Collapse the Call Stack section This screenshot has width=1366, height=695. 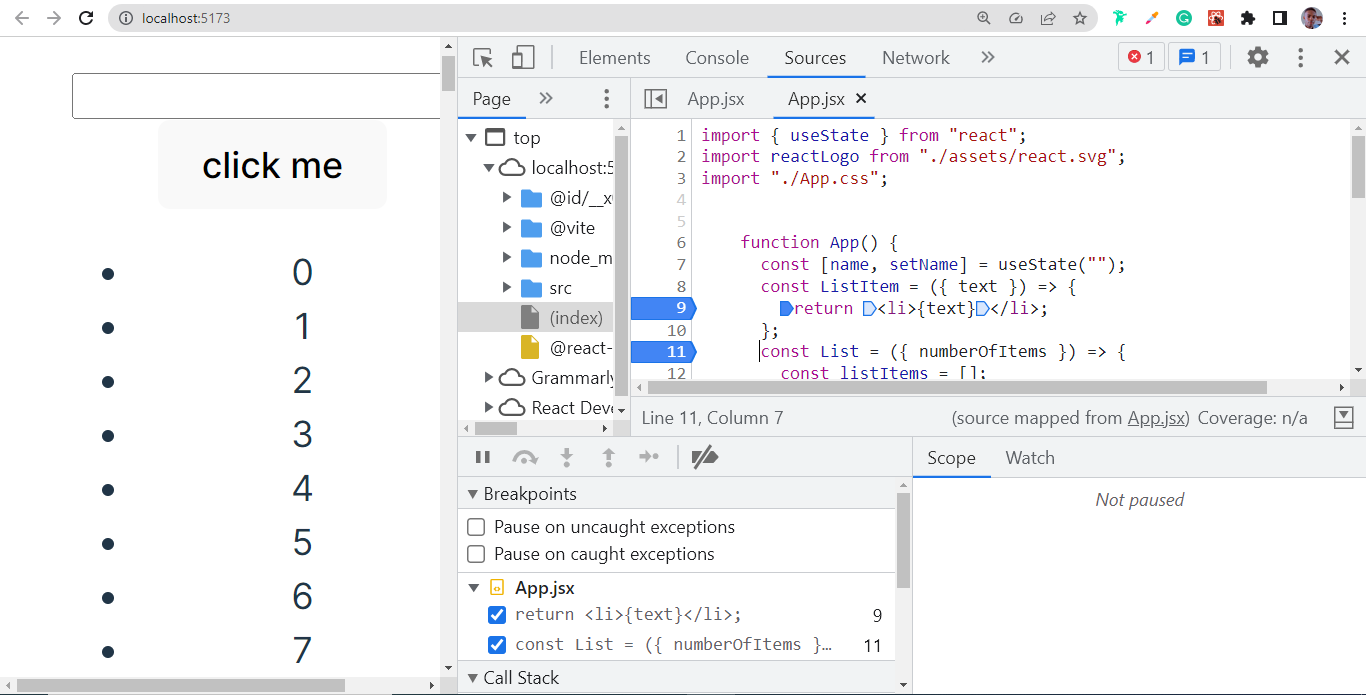pos(473,678)
